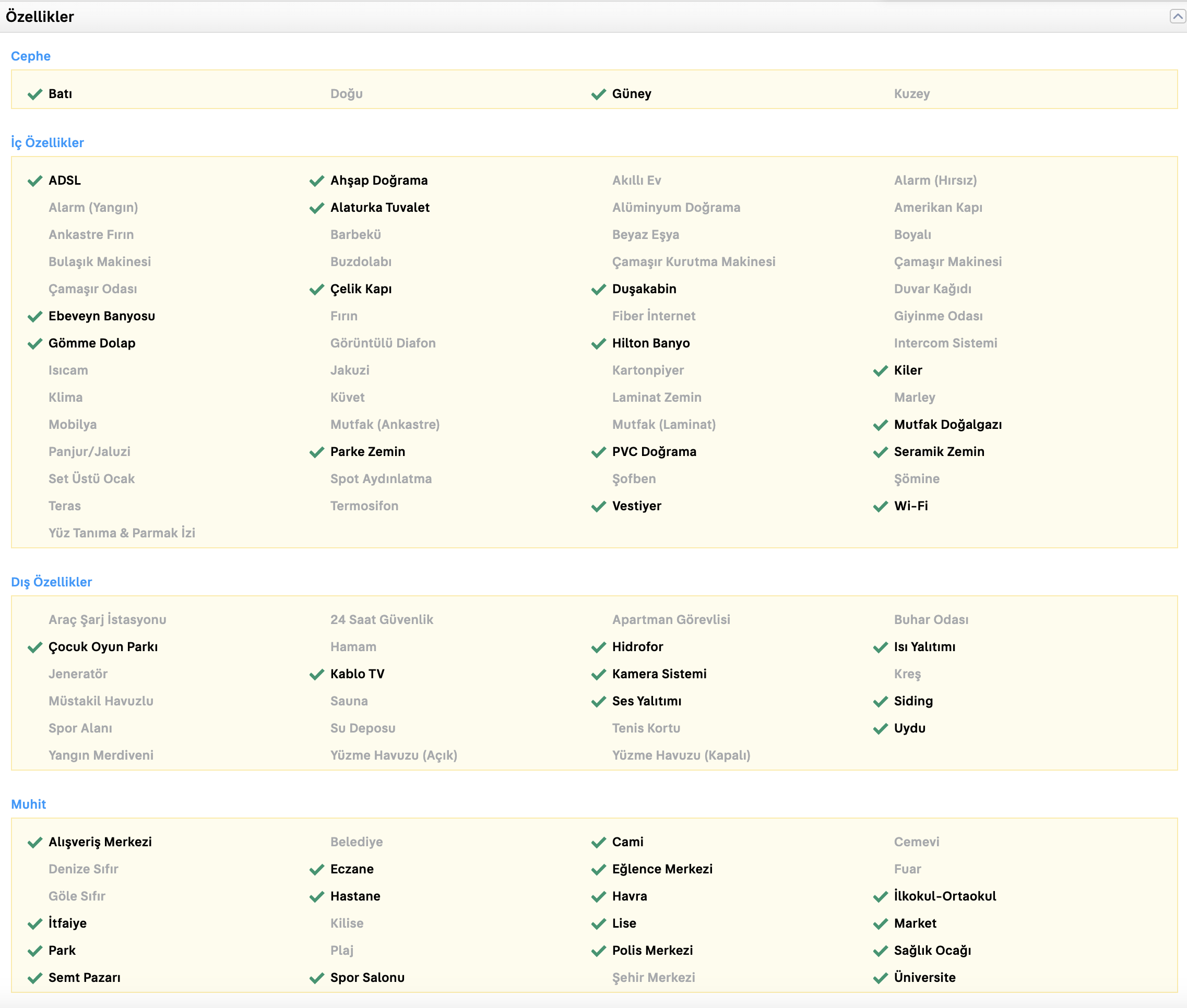Click the green check beside Güney
The image size is (1187, 1008).
click(598, 94)
